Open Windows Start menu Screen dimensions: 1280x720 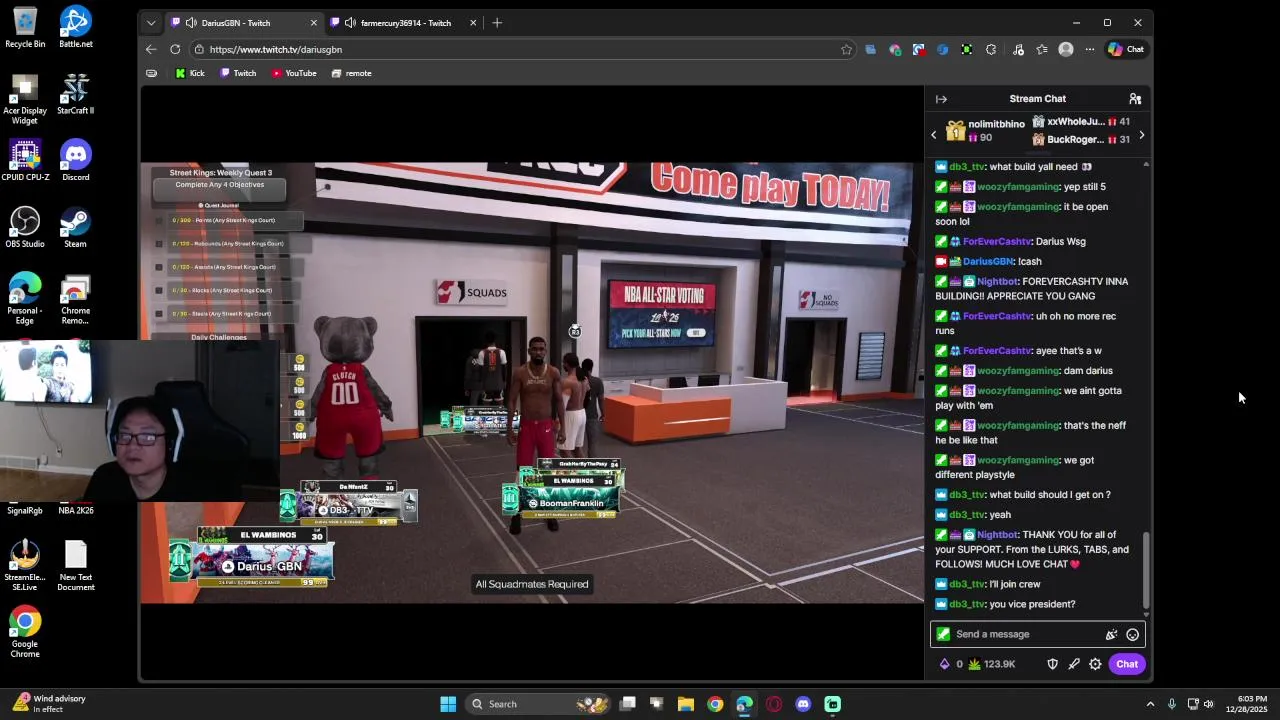(x=448, y=704)
